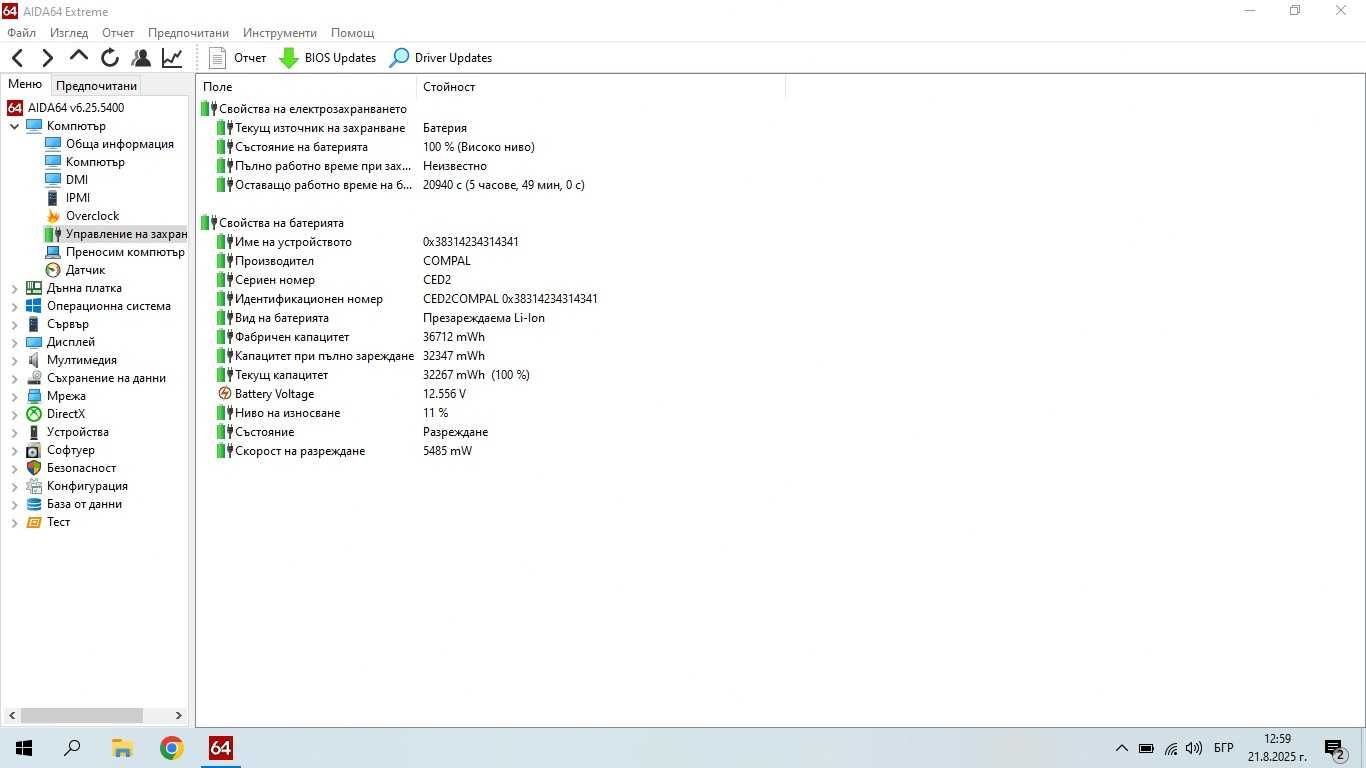Open the Инструменти menu
The width and height of the screenshot is (1366, 768).
280,33
